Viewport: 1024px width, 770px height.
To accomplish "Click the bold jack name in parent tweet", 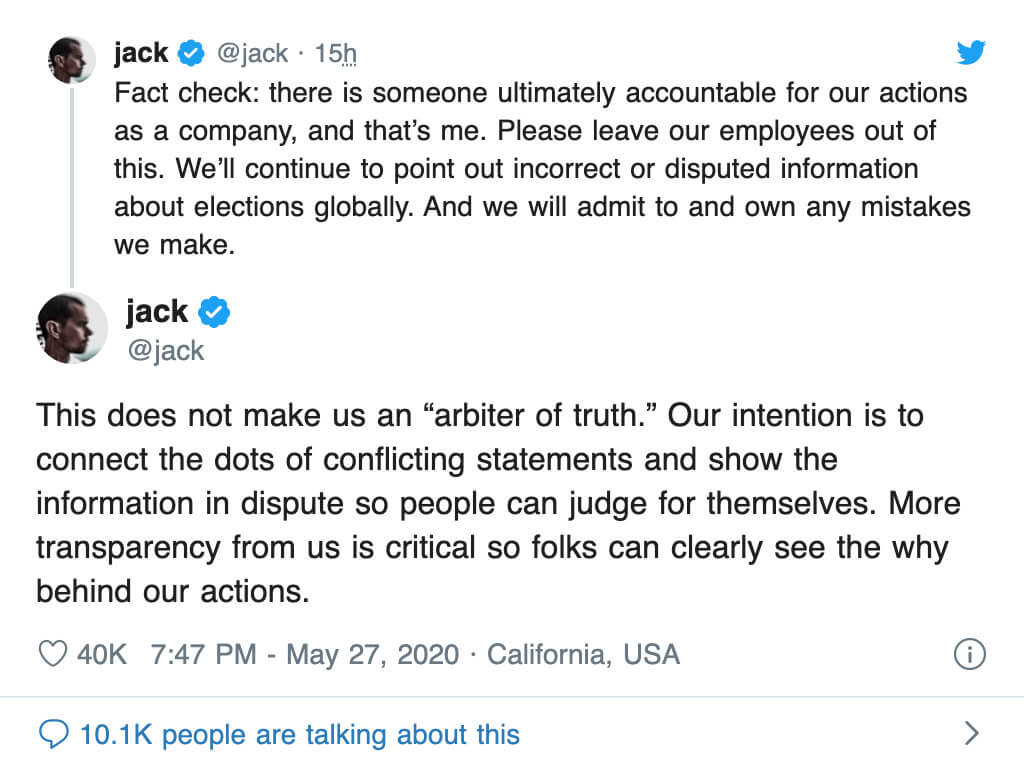I will click(x=141, y=53).
